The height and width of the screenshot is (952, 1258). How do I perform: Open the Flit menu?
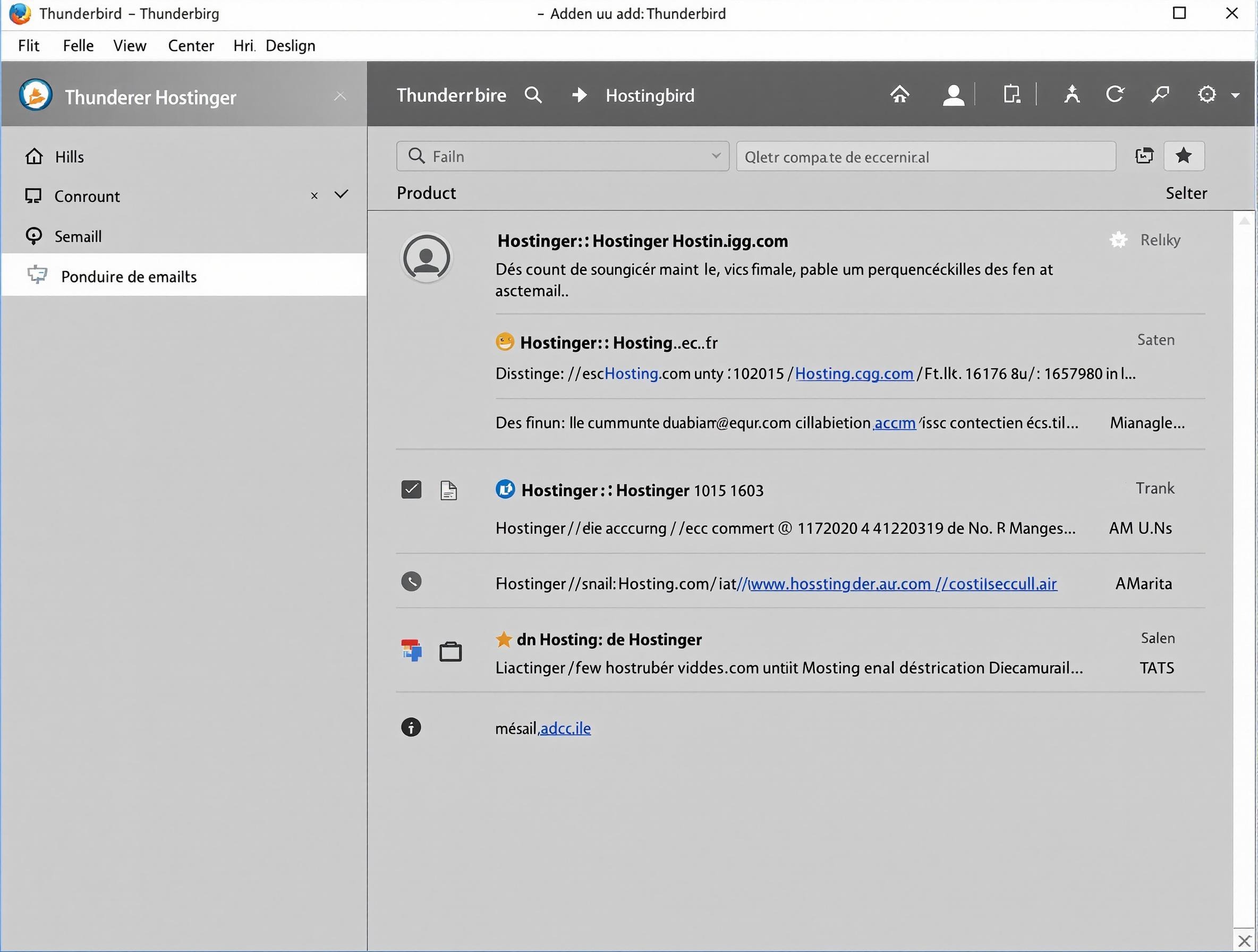(29, 46)
